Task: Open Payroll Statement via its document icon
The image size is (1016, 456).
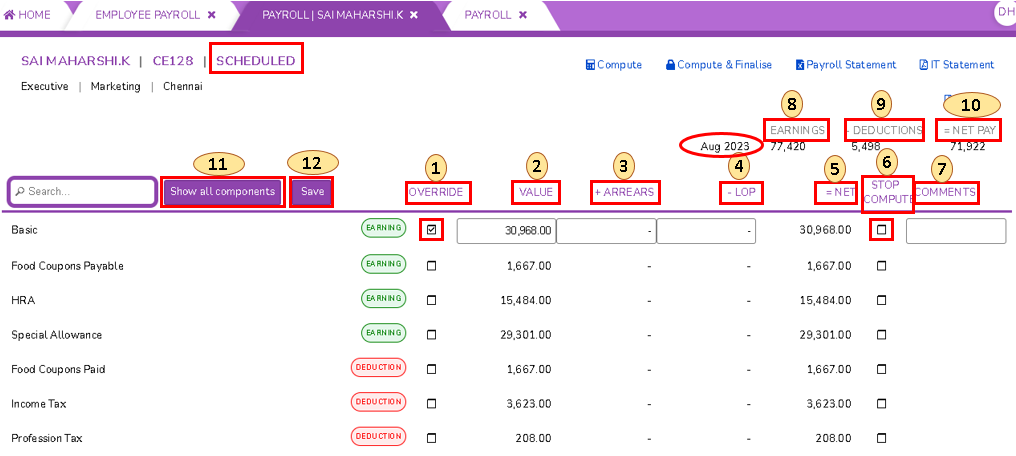Action: (800, 65)
